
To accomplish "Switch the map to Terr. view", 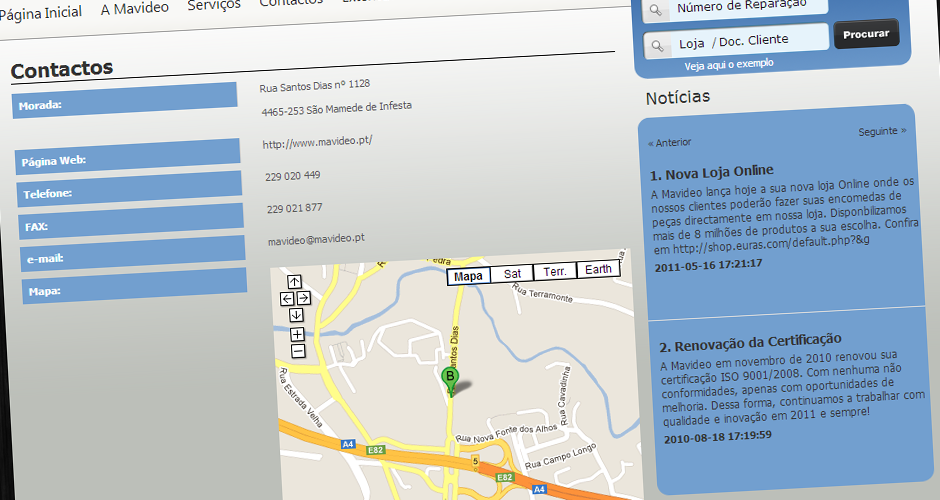I will point(555,272).
